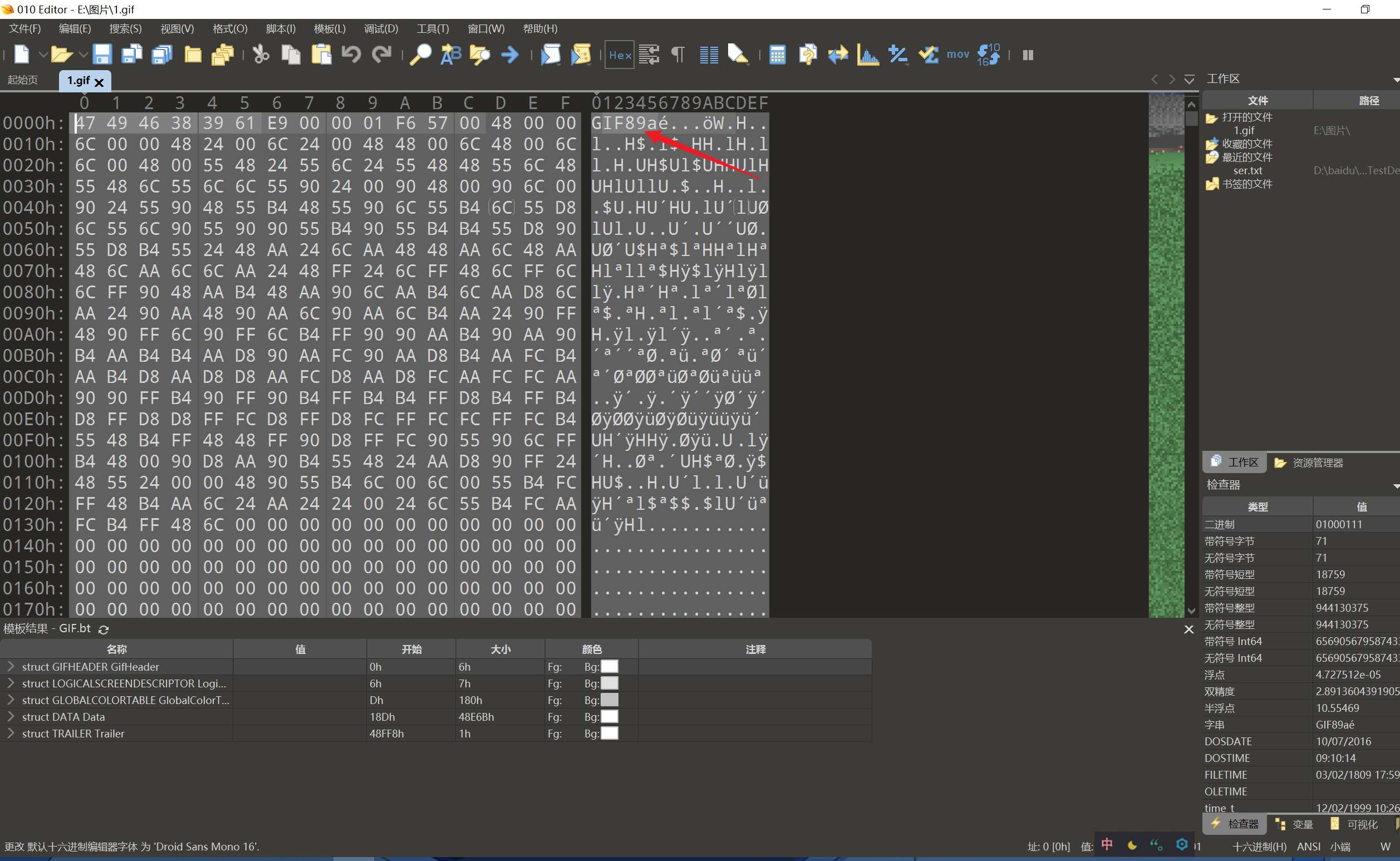Click the Run Template icon
This screenshot has width=1400, height=861.
[x=581, y=55]
